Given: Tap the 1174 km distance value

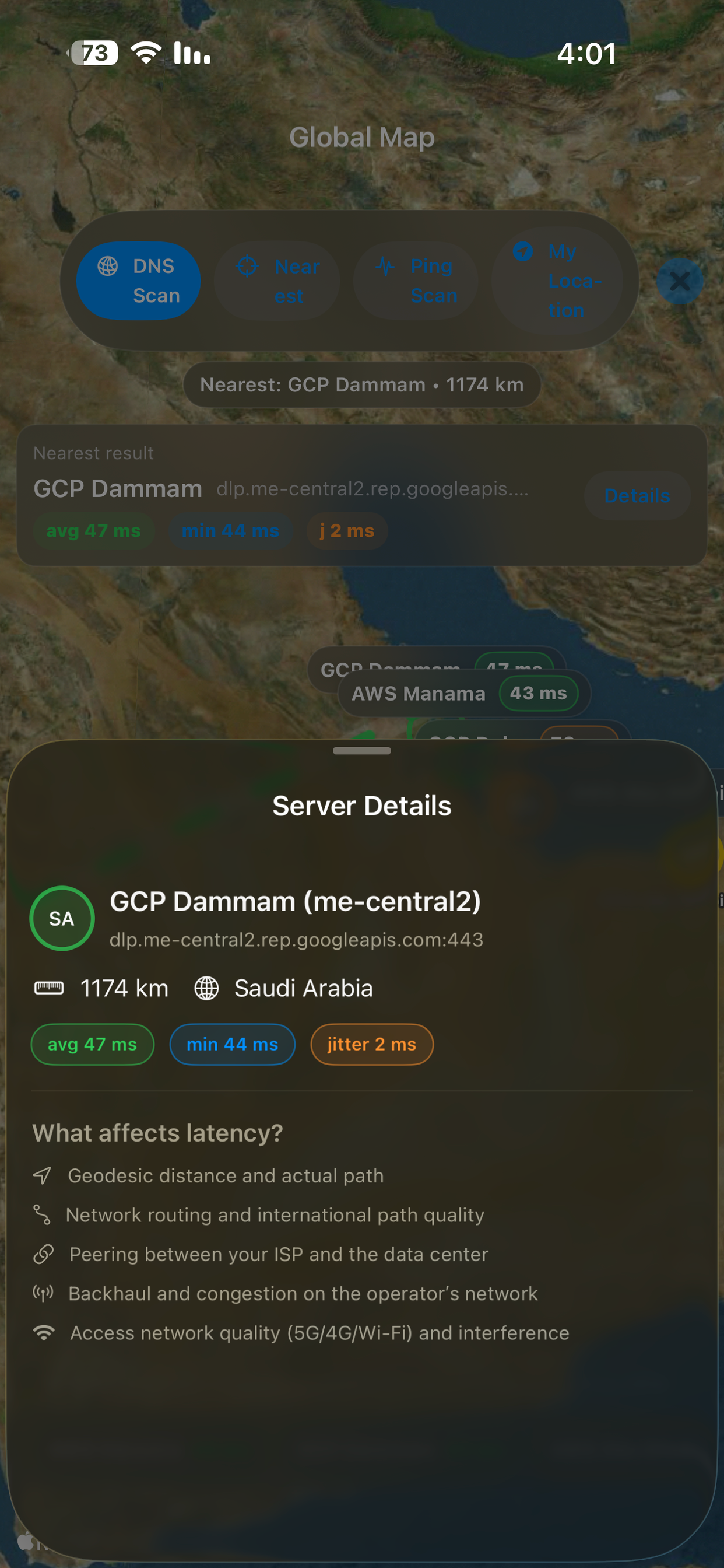Looking at the screenshot, I should (x=124, y=988).
